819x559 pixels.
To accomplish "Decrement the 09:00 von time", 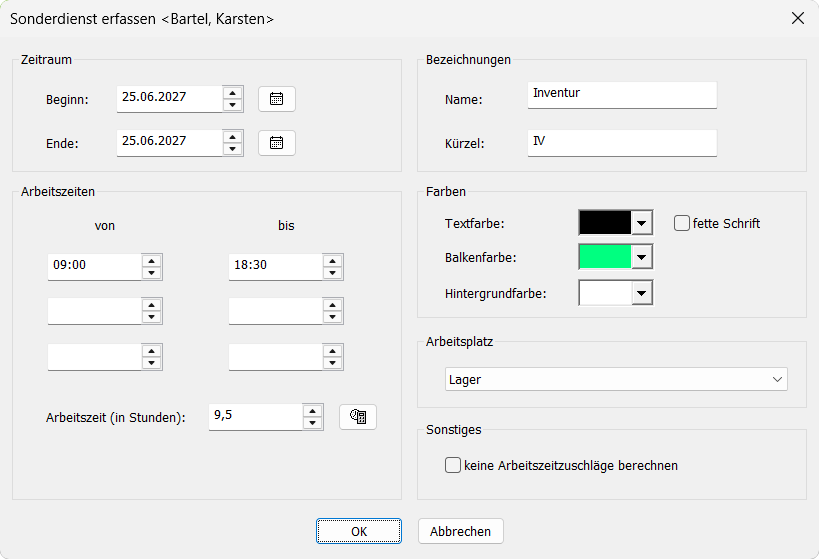I will pyautogui.click(x=151, y=273).
